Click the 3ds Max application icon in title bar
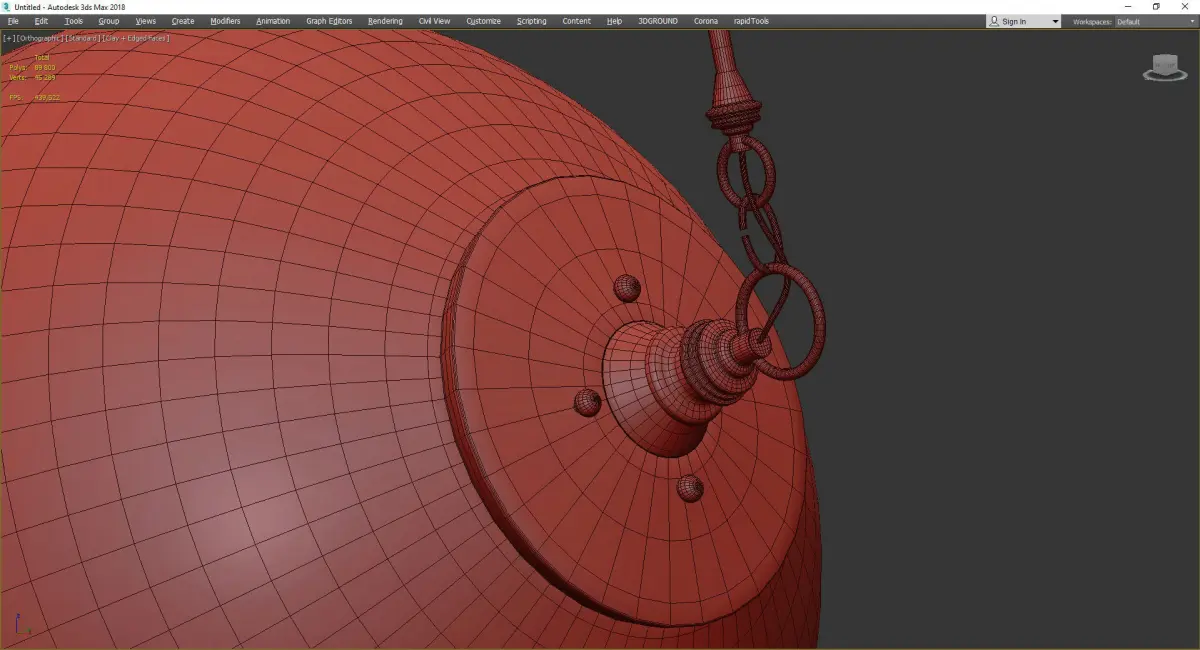 click(x=7, y=6)
